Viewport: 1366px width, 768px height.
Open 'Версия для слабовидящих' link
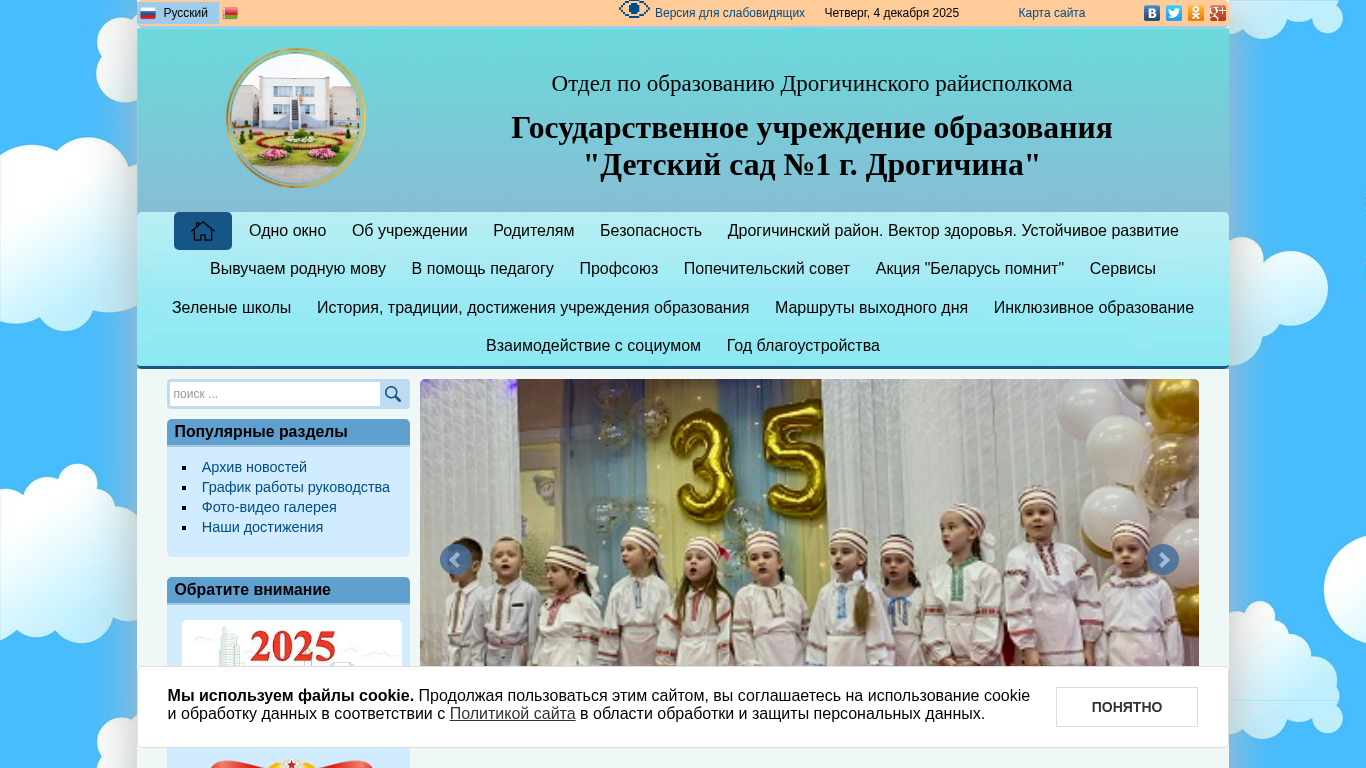click(x=730, y=13)
